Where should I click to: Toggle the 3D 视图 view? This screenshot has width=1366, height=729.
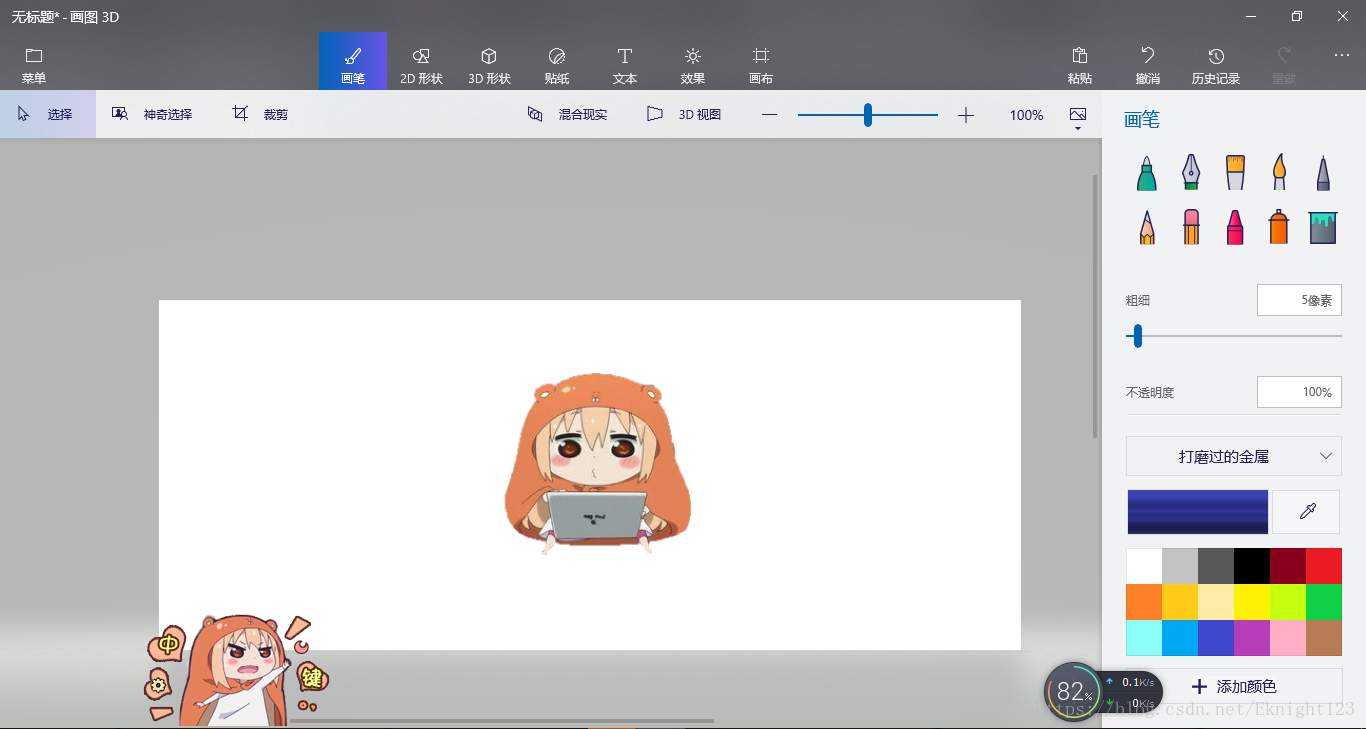684,114
